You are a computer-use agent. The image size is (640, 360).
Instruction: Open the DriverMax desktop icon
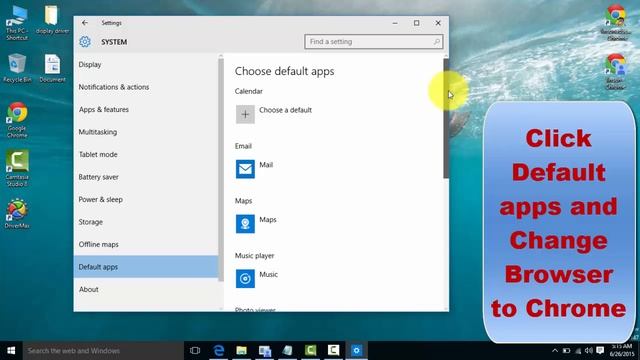pos(17,213)
